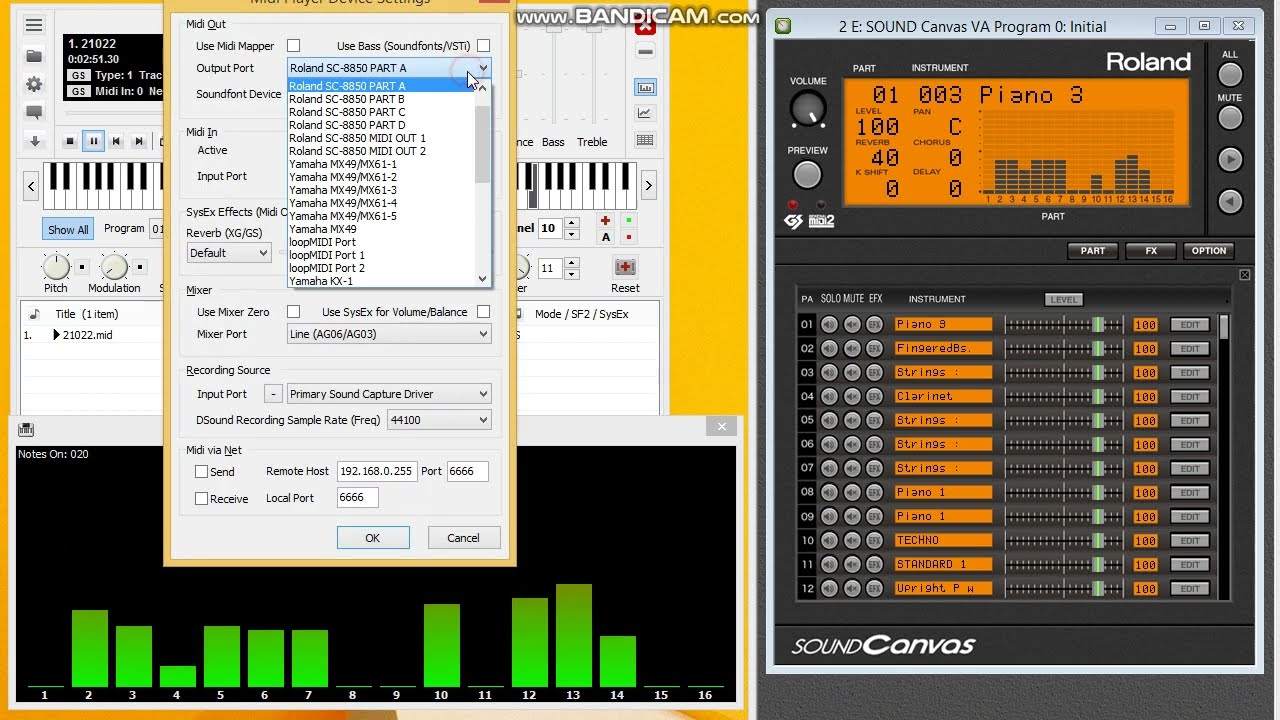1280x720 pixels.
Task: Toggle the small square beside the Modulation knob
Action: click(140, 267)
